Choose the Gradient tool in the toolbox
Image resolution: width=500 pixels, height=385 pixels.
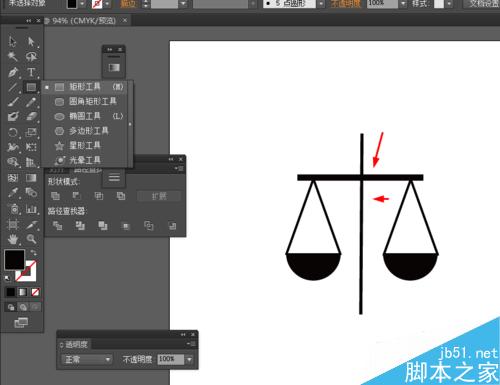tap(31, 178)
